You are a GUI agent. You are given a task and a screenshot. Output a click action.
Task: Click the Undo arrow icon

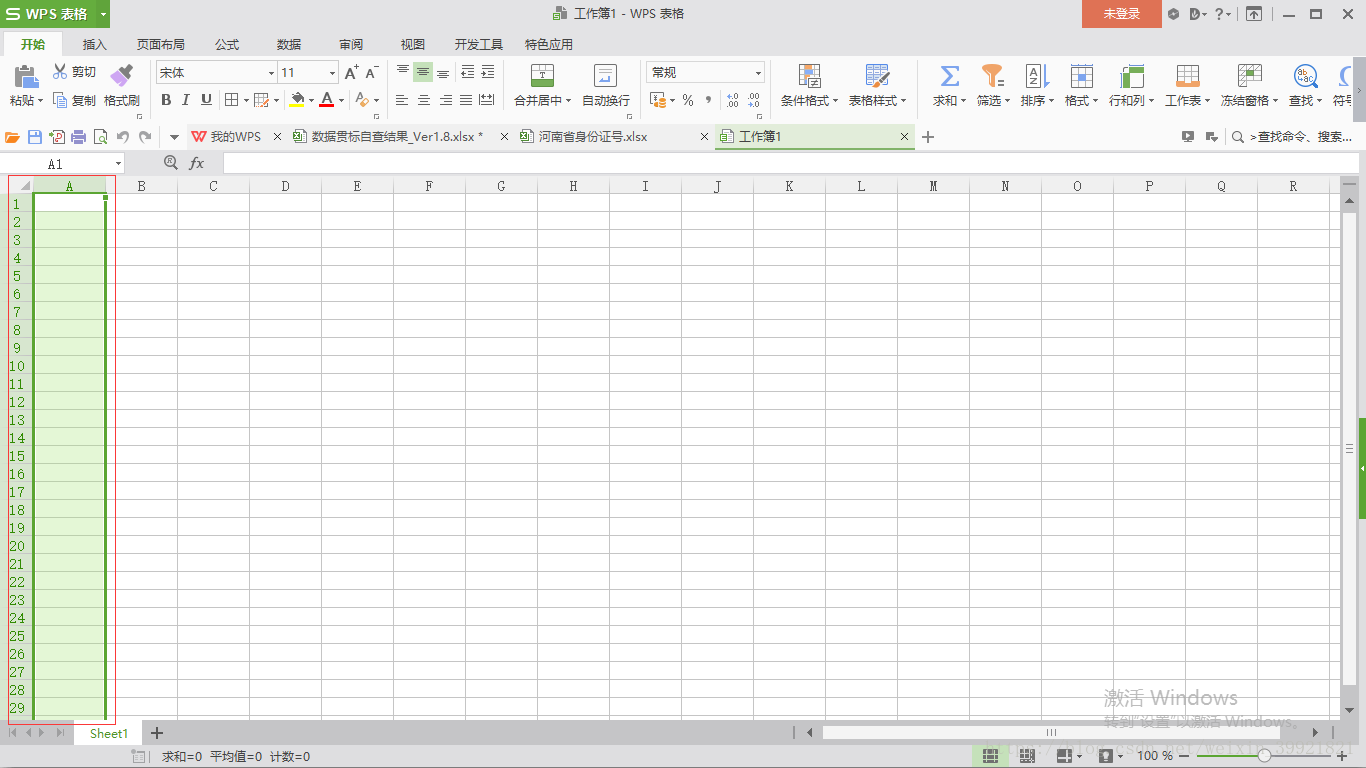(x=123, y=137)
